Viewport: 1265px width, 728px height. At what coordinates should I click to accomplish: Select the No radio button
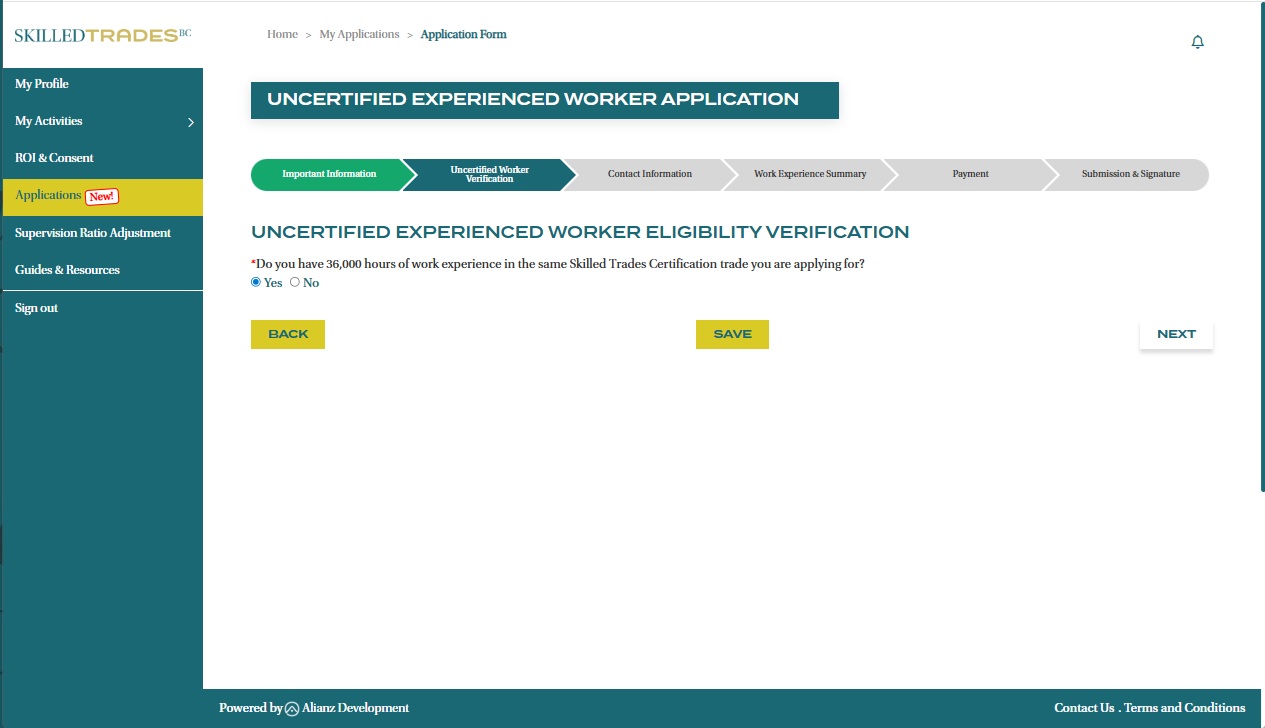click(x=295, y=283)
